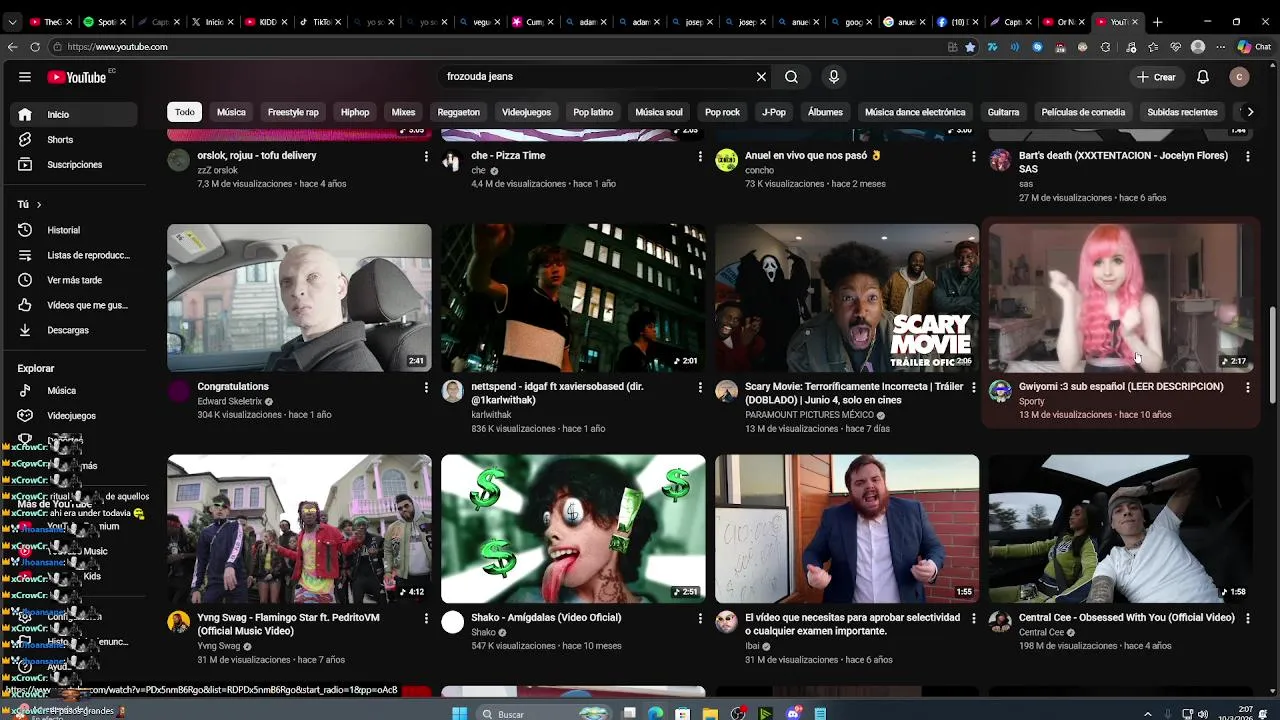The height and width of the screenshot is (720, 1280).
Task: Open the Windows Start button
Action: [x=459, y=714]
